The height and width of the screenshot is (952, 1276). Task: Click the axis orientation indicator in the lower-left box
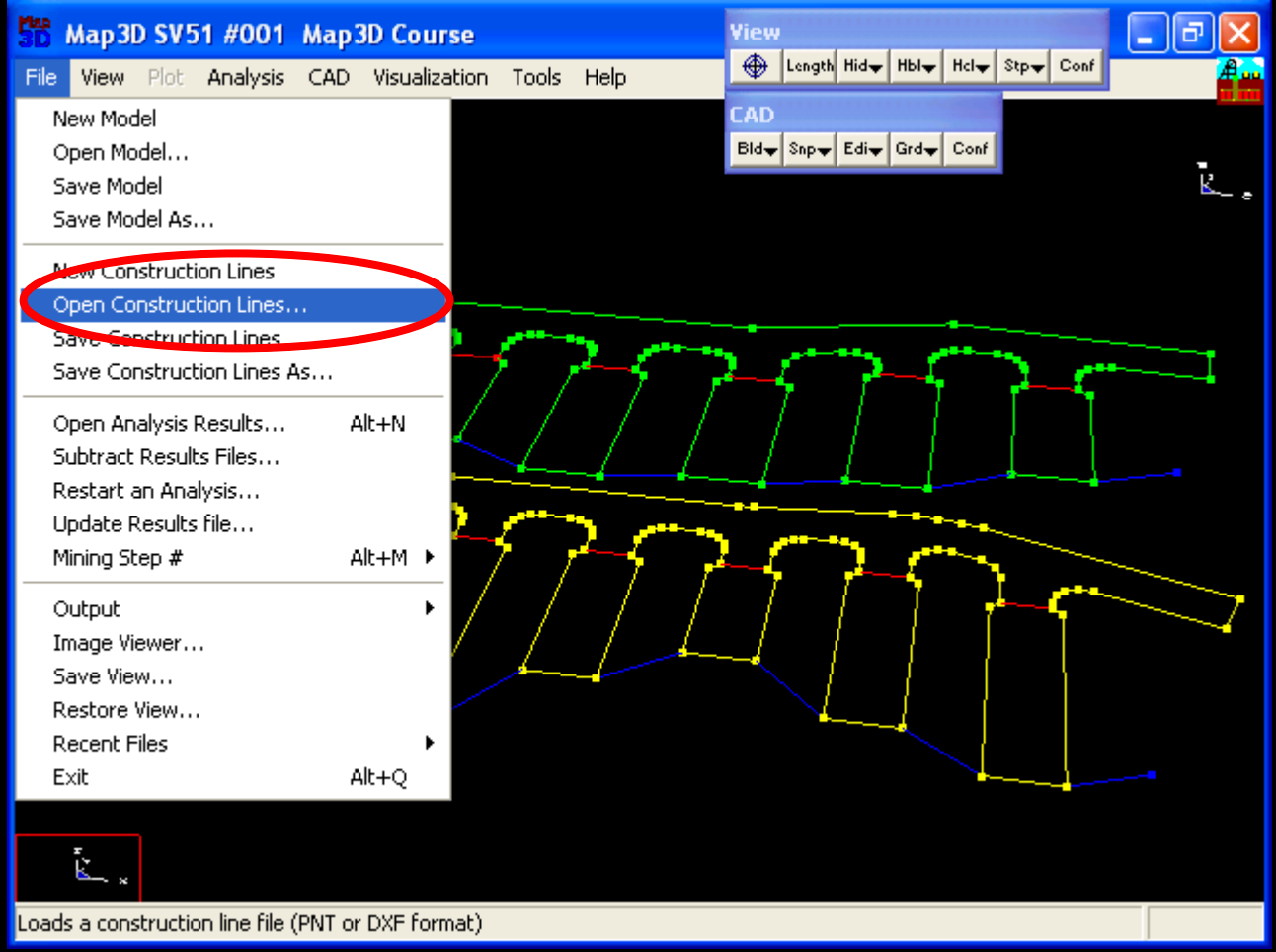coord(78,868)
